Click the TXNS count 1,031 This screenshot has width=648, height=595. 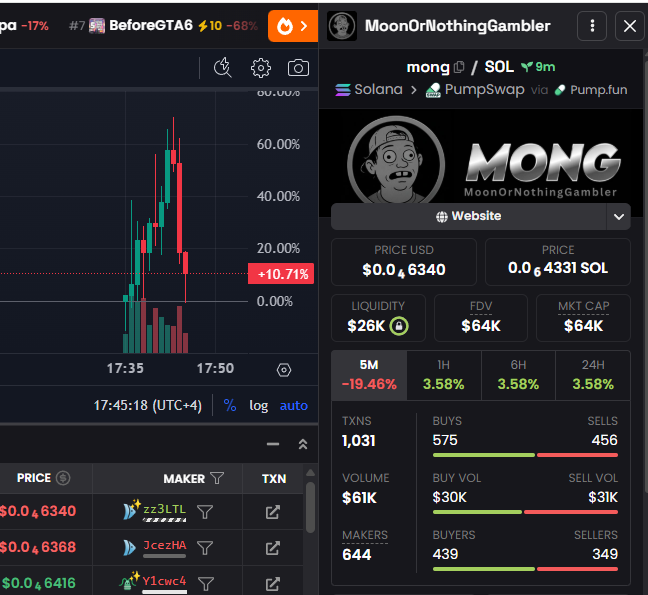pyautogui.click(x=359, y=441)
